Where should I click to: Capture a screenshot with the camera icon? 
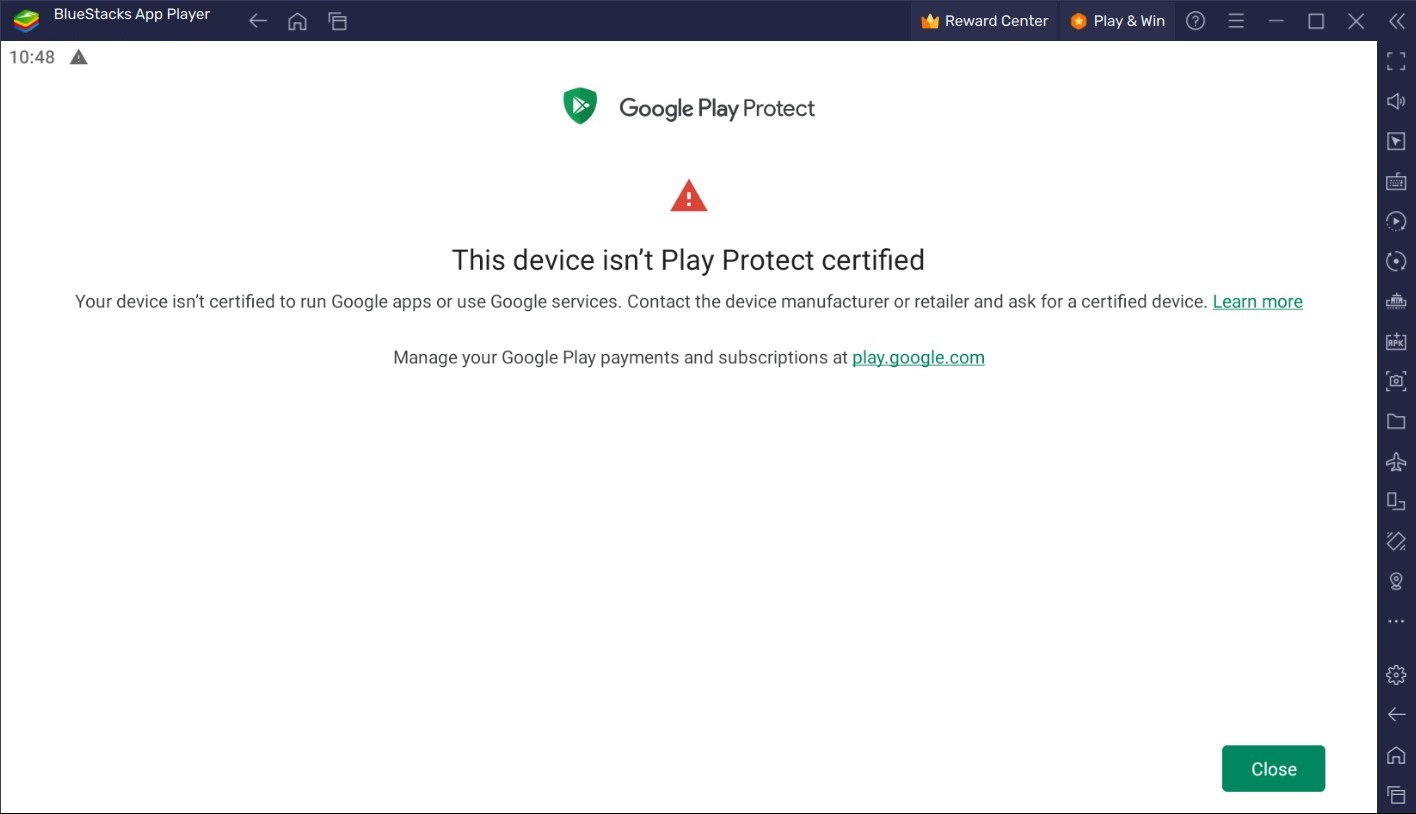click(1395, 380)
